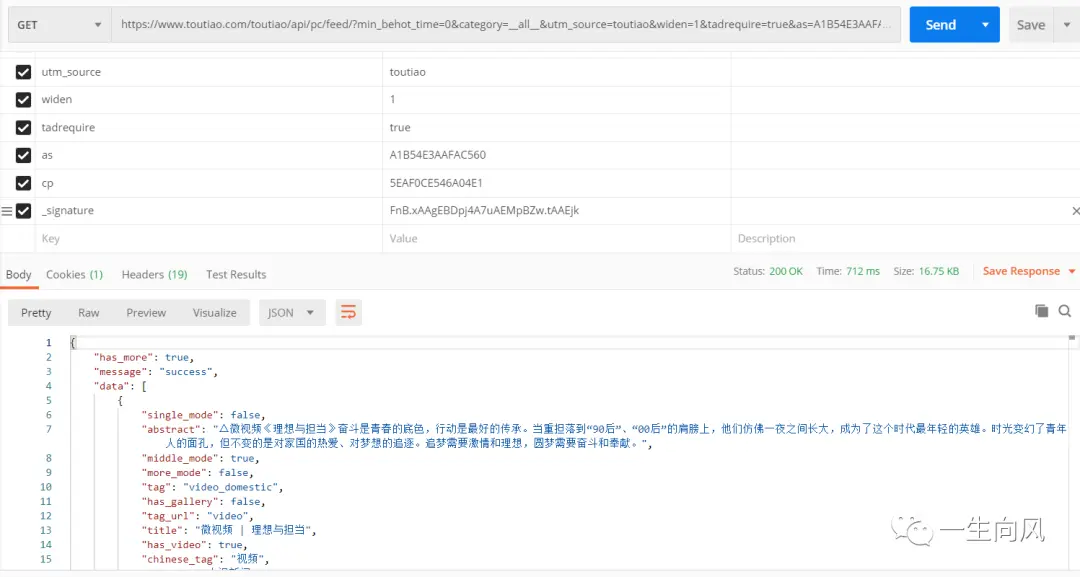This screenshot has width=1080, height=577.
Task: Send the request
Action: (940, 25)
